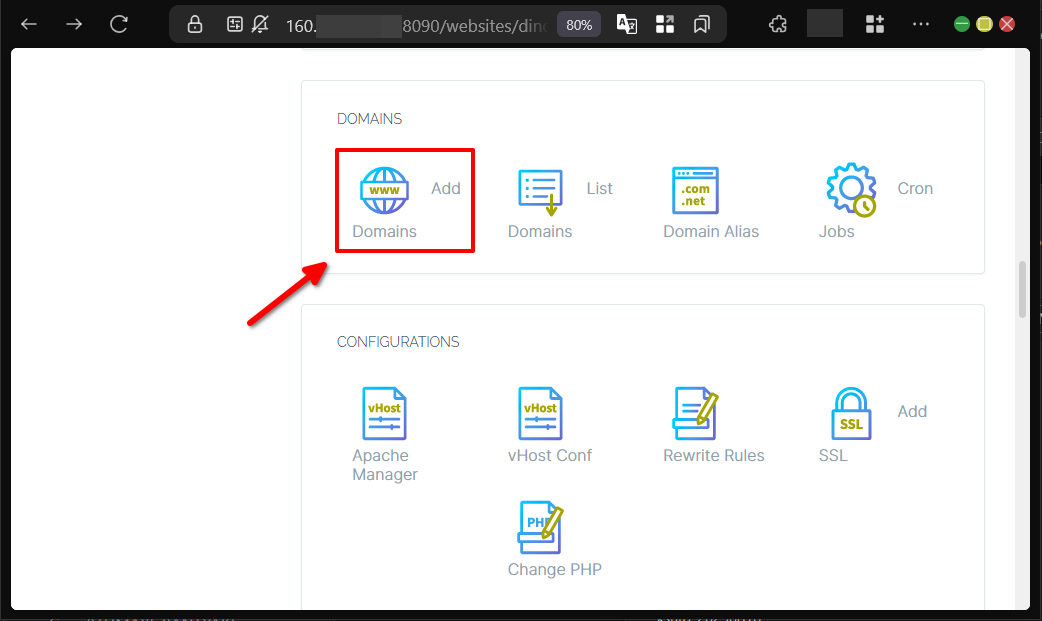Open the Change PHP icon
Viewport: 1042px width, 621px height.
pos(540,528)
